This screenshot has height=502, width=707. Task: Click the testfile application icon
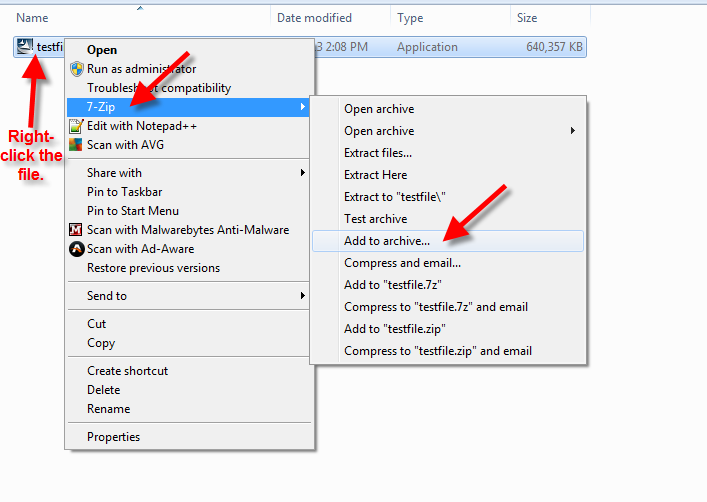[24, 47]
